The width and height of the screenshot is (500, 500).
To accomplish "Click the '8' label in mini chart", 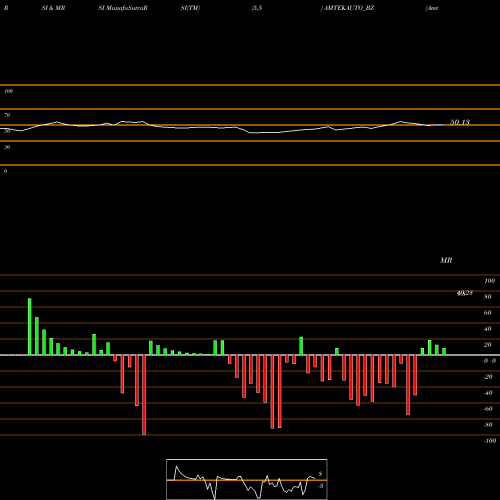I will [x=320, y=474].
